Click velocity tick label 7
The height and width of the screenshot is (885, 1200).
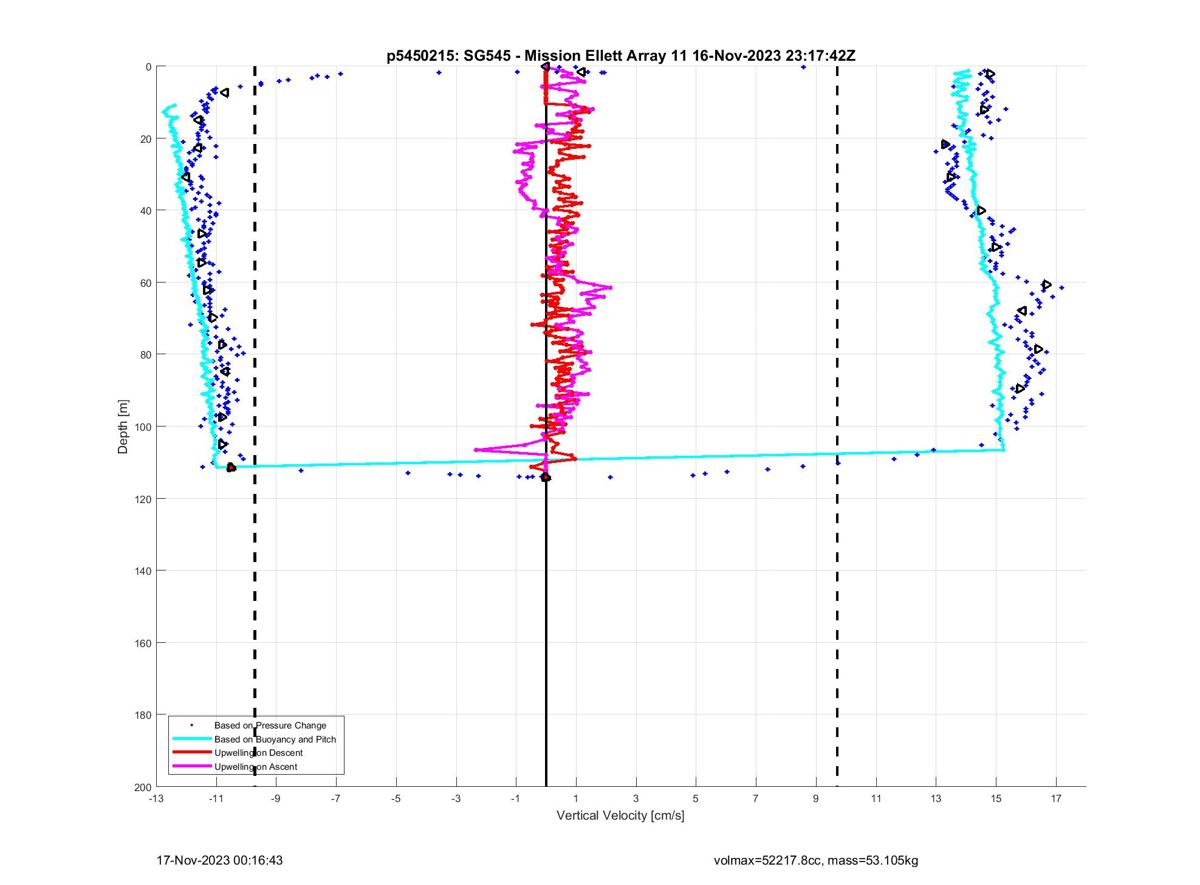click(x=756, y=799)
